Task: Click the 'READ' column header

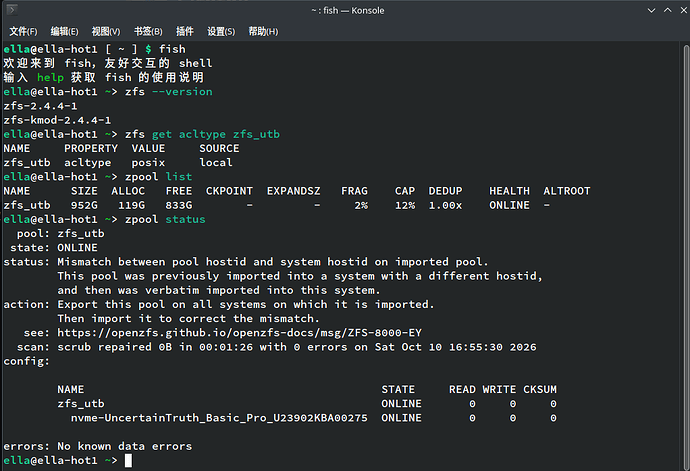Action: coord(462,390)
